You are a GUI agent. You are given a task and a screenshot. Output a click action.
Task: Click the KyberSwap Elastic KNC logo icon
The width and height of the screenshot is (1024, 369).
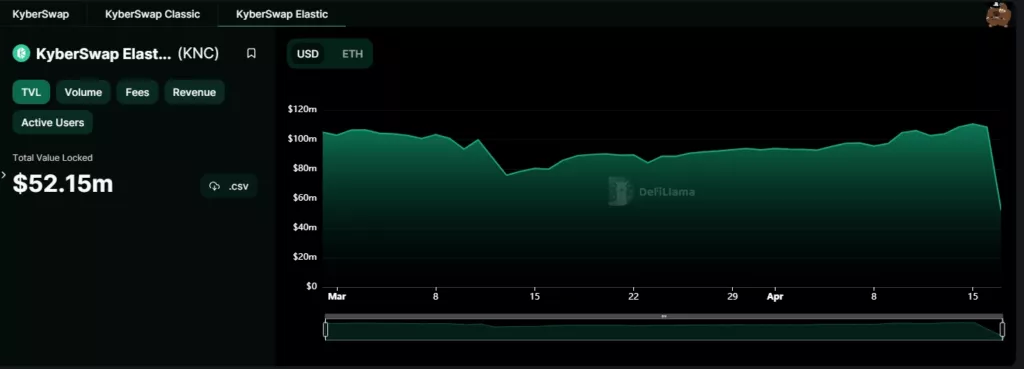[21, 54]
